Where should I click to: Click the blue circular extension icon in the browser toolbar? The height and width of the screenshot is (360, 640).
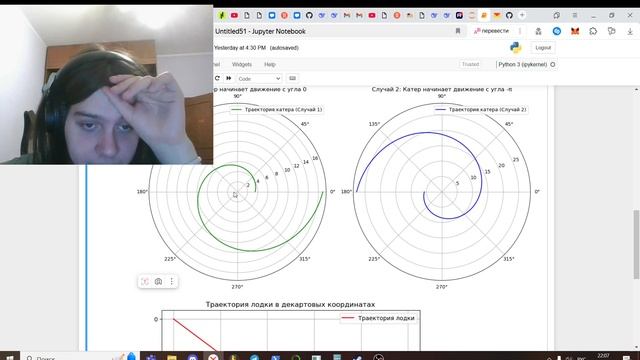557,31
